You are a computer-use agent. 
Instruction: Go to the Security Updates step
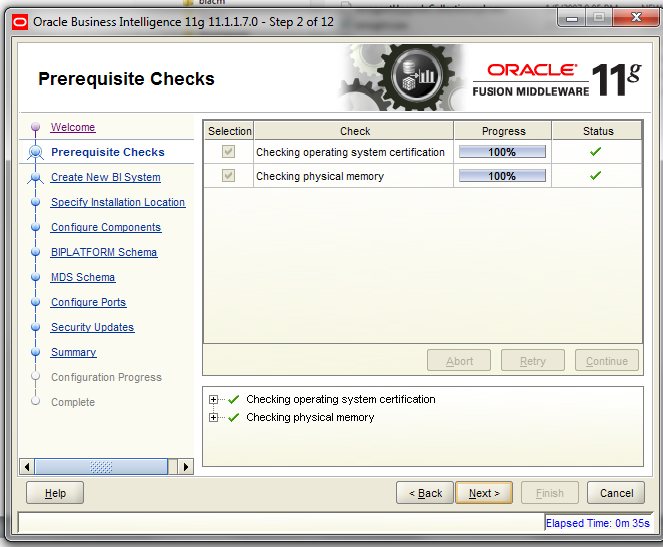pos(92,327)
